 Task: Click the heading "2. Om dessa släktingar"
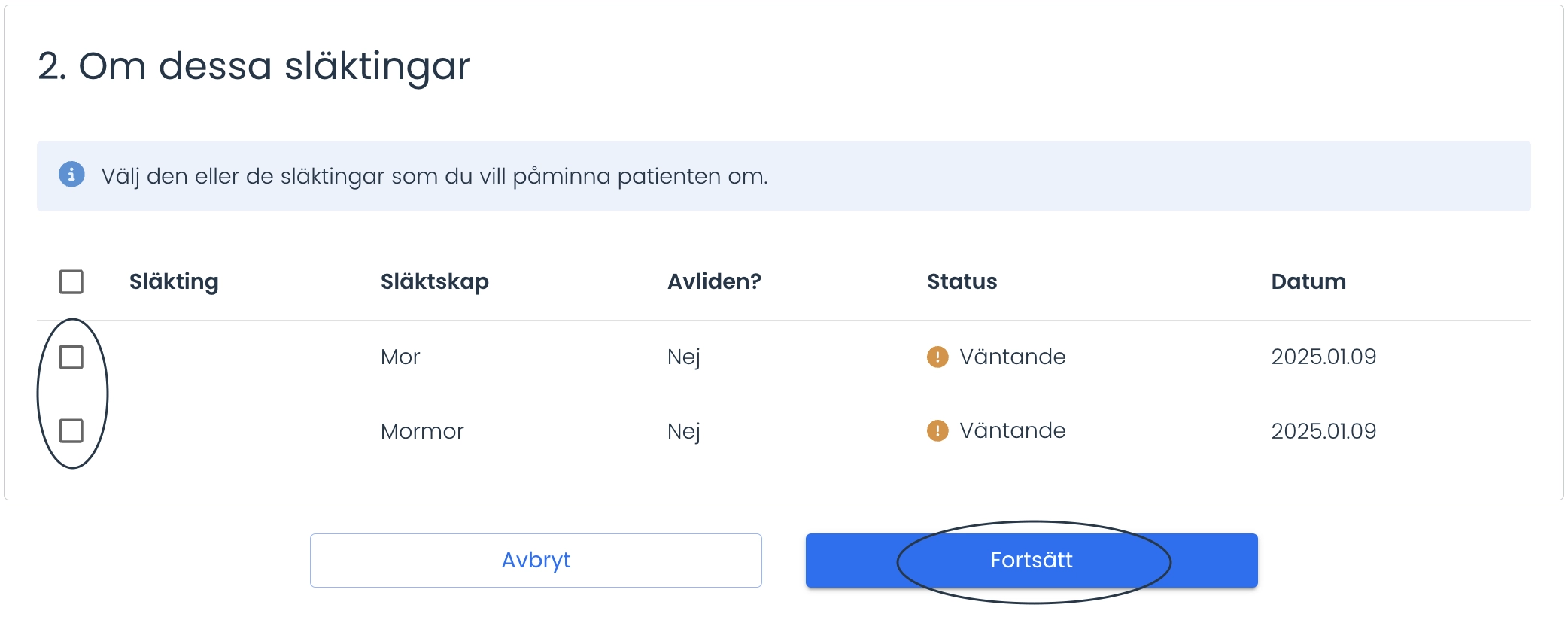(x=254, y=66)
